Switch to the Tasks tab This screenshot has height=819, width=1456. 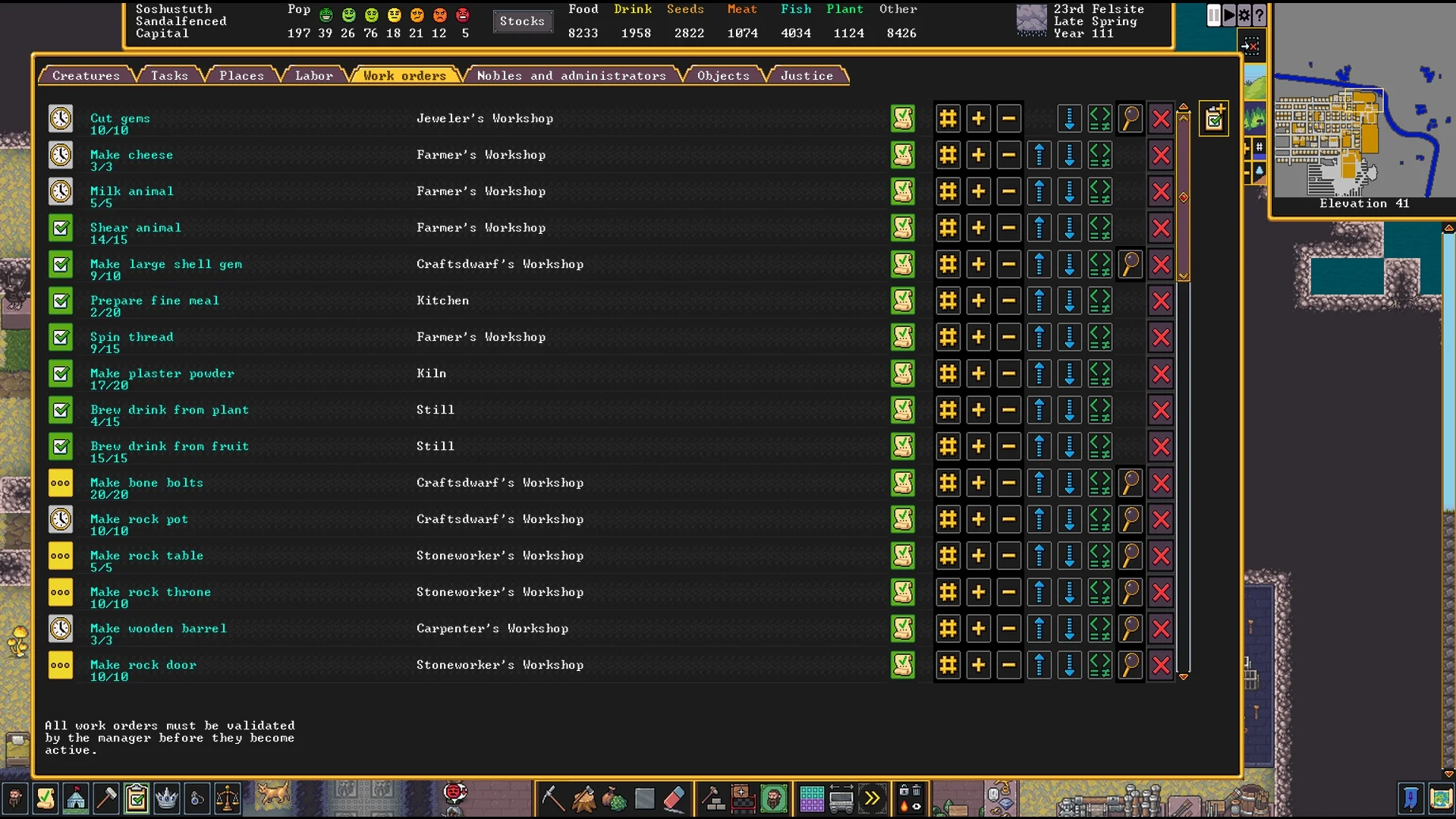click(x=169, y=75)
